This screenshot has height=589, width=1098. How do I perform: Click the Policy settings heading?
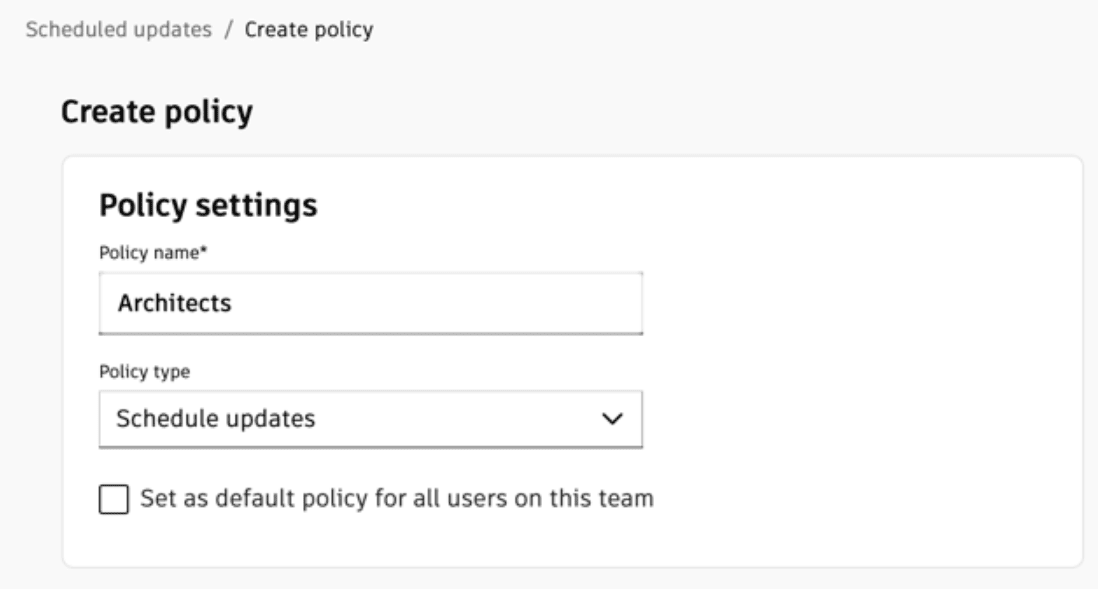pos(208,207)
